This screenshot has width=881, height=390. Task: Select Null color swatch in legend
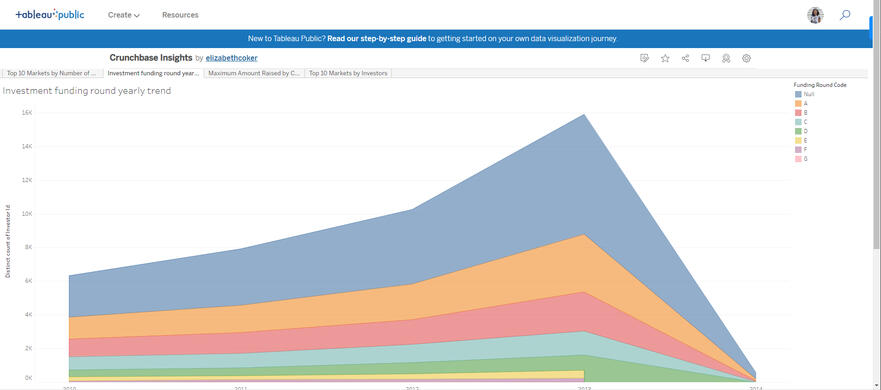tap(797, 94)
